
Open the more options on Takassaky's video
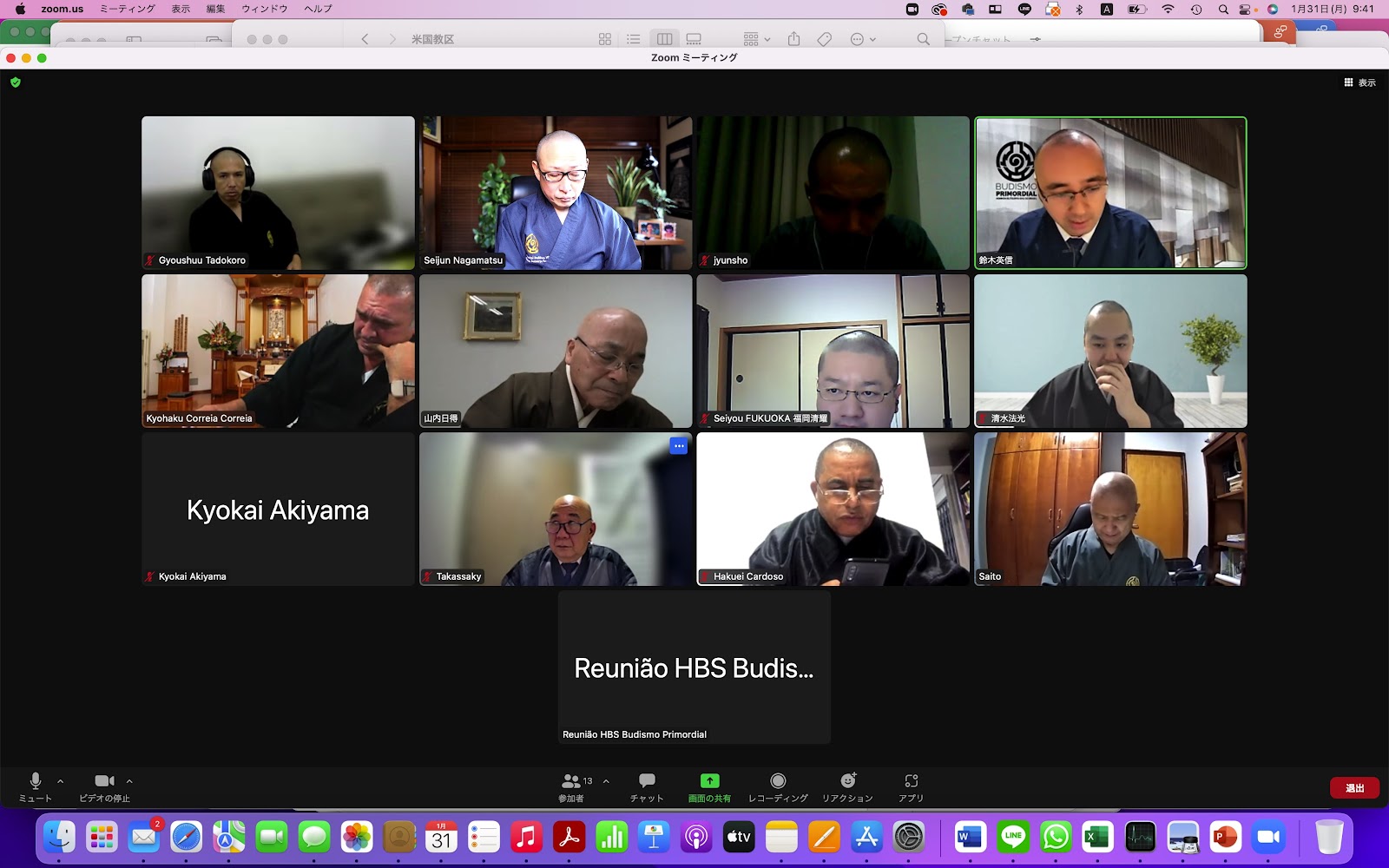pyautogui.click(x=679, y=446)
